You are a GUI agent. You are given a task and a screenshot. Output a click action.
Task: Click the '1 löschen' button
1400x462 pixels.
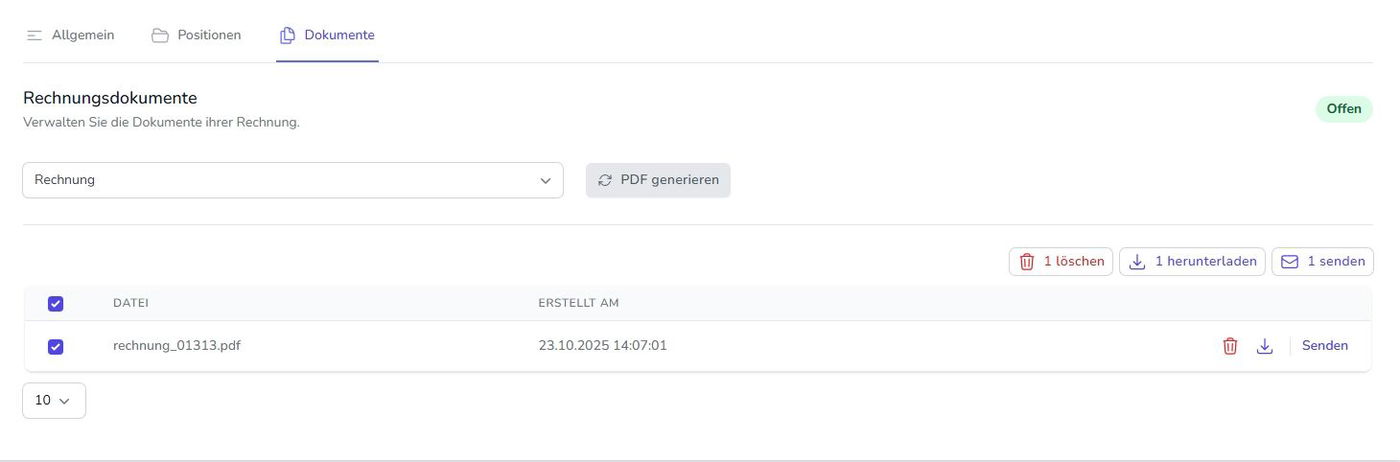click(1061, 262)
